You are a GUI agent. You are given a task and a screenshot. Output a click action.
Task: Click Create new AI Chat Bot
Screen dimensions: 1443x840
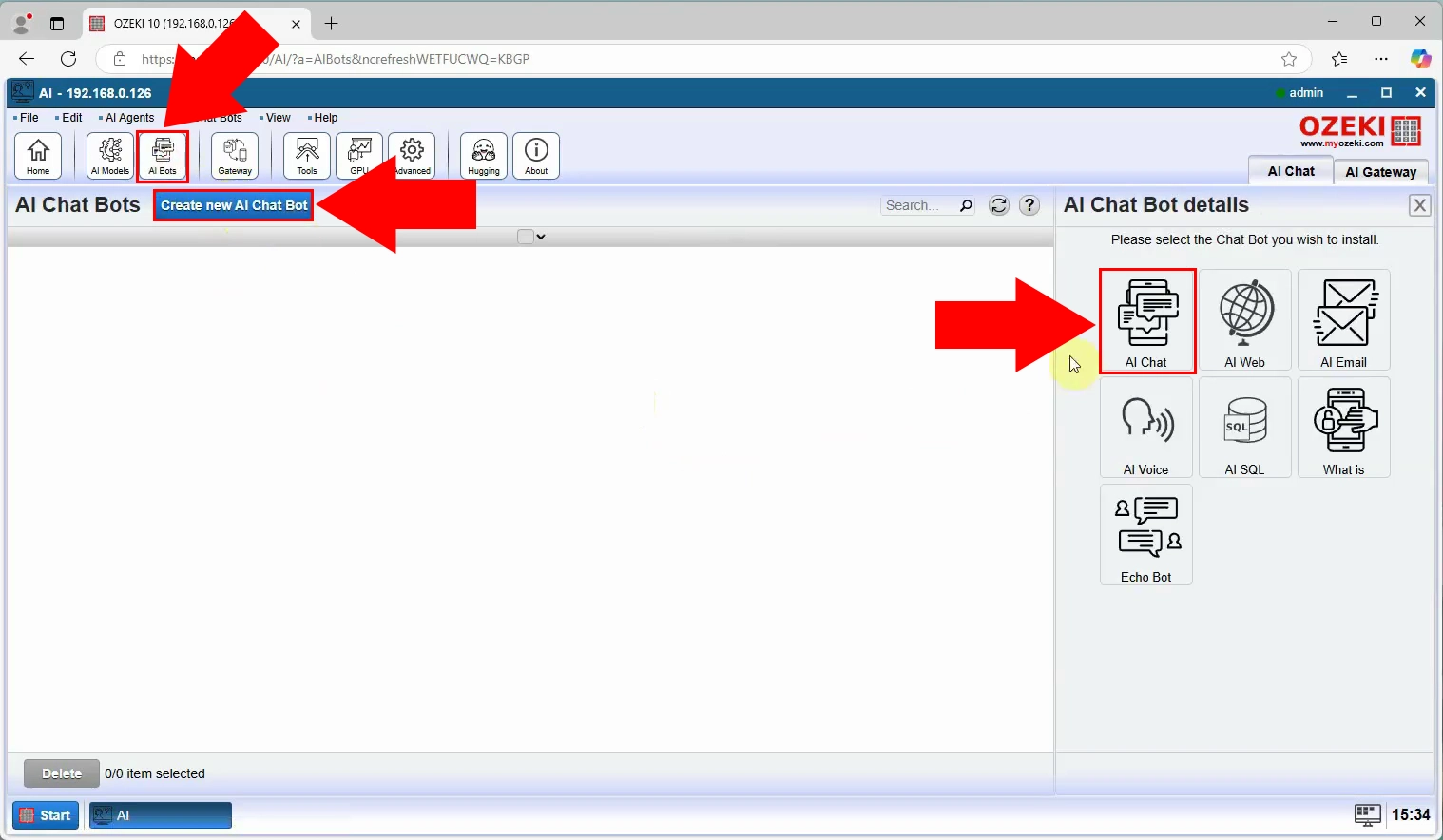tap(234, 205)
